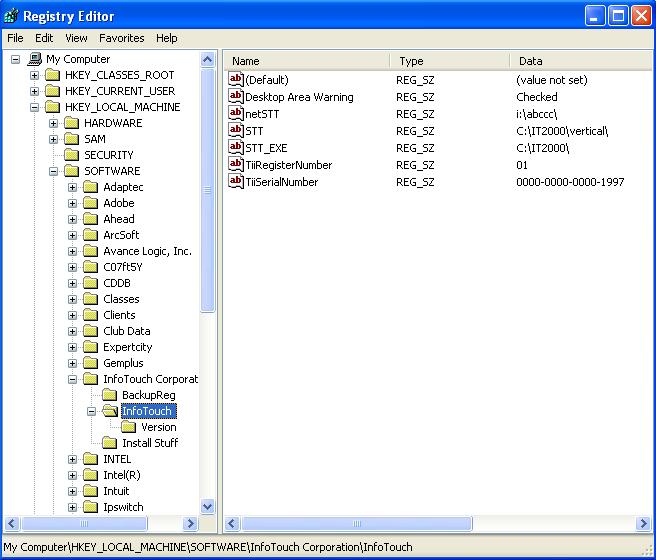This screenshot has width=656, height=560.
Task: Click the TiiRegisterNumber value icon
Action: click(236, 164)
